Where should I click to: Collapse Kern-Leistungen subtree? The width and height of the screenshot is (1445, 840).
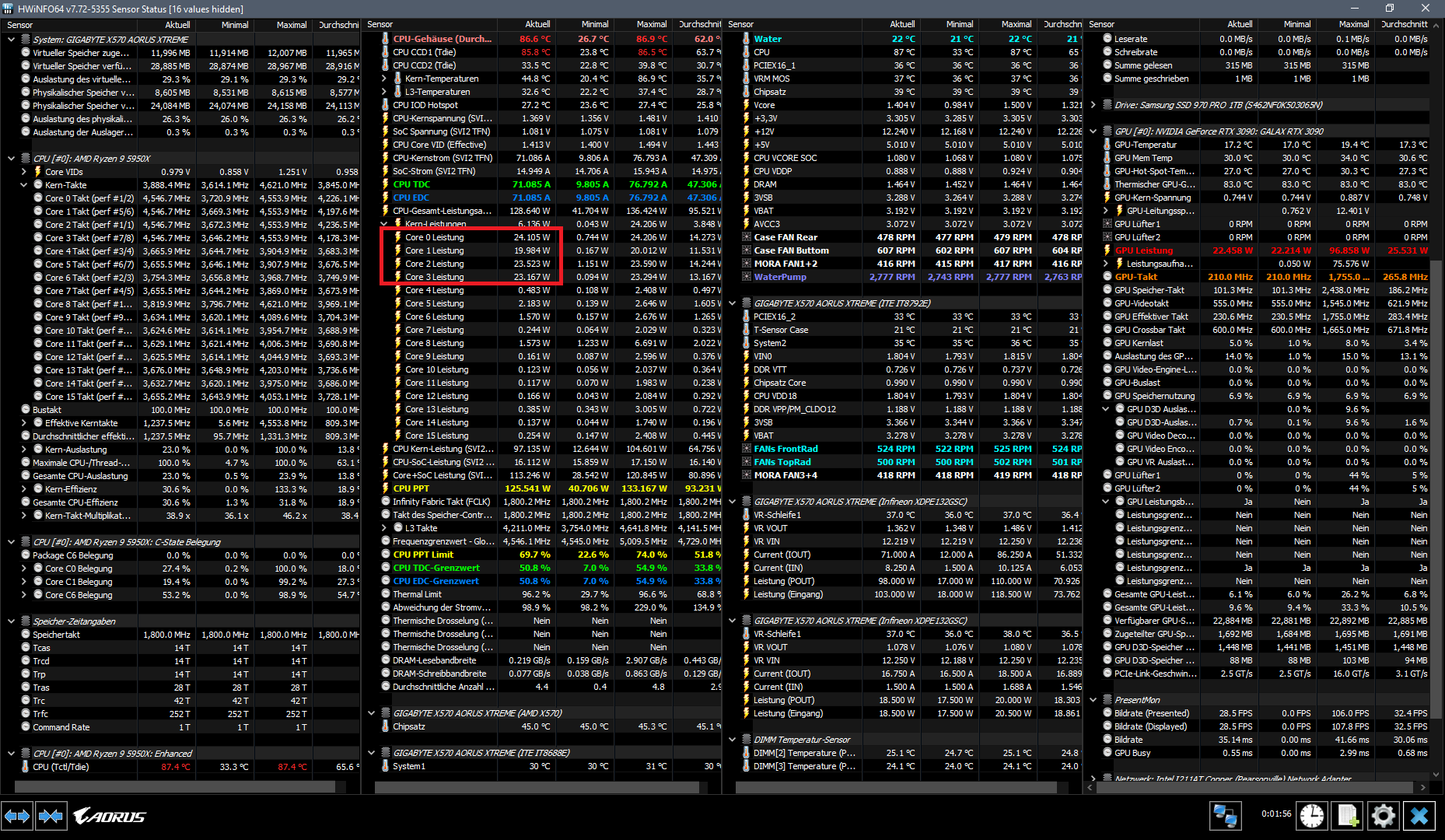(384, 224)
